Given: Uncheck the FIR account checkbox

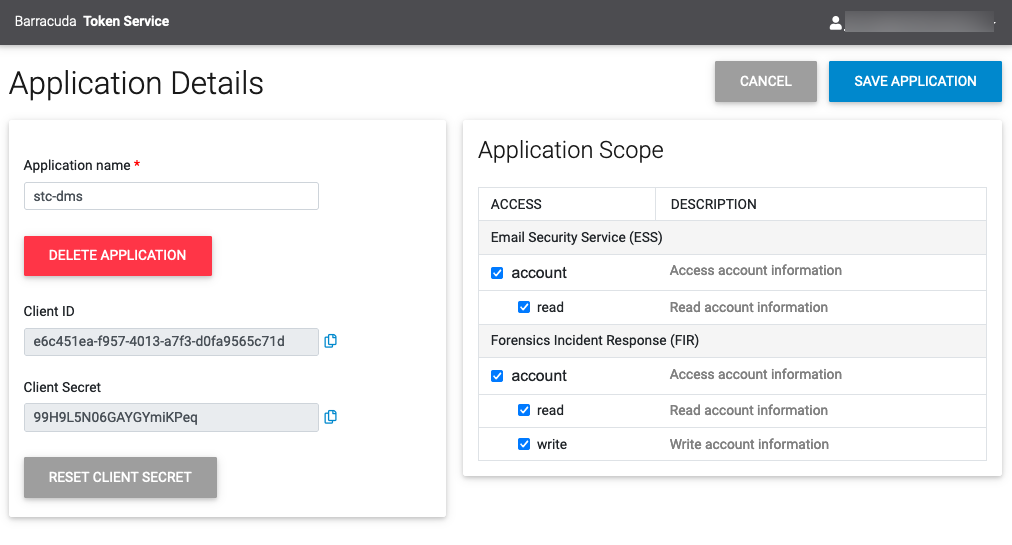Looking at the screenshot, I should click(497, 376).
